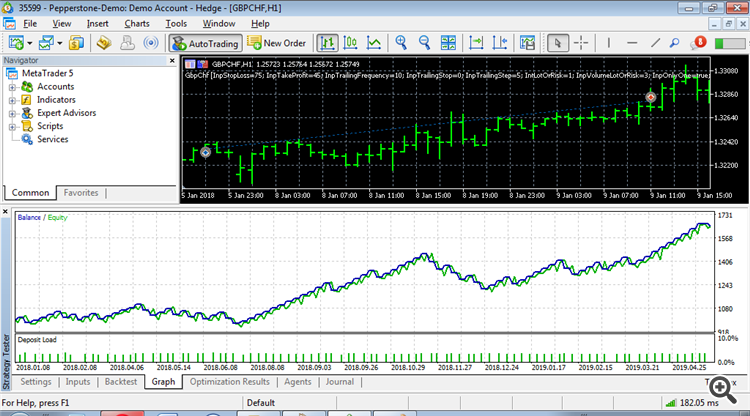Open the Journal tab
Viewport: 750px width, 416px height.
click(x=340, y=382)
